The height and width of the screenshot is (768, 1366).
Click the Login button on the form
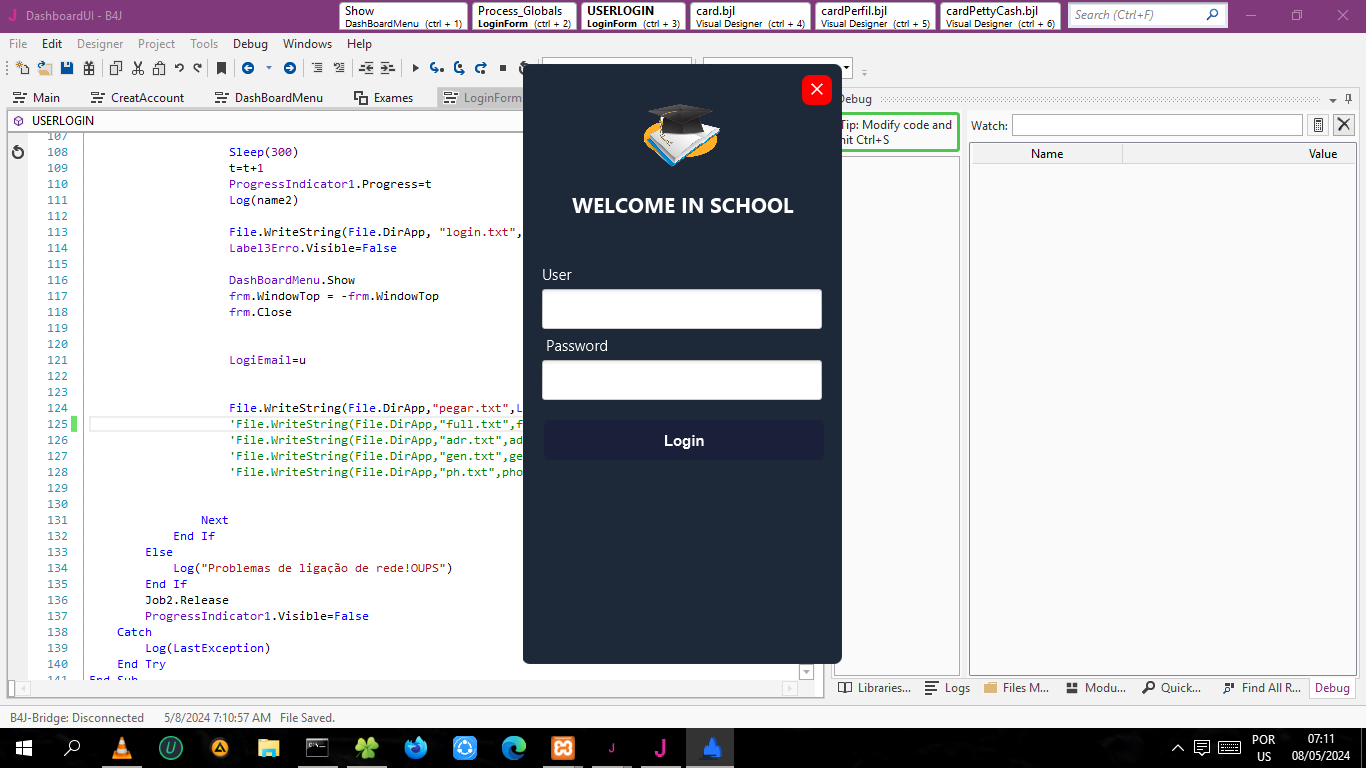(x=684, y=441)
